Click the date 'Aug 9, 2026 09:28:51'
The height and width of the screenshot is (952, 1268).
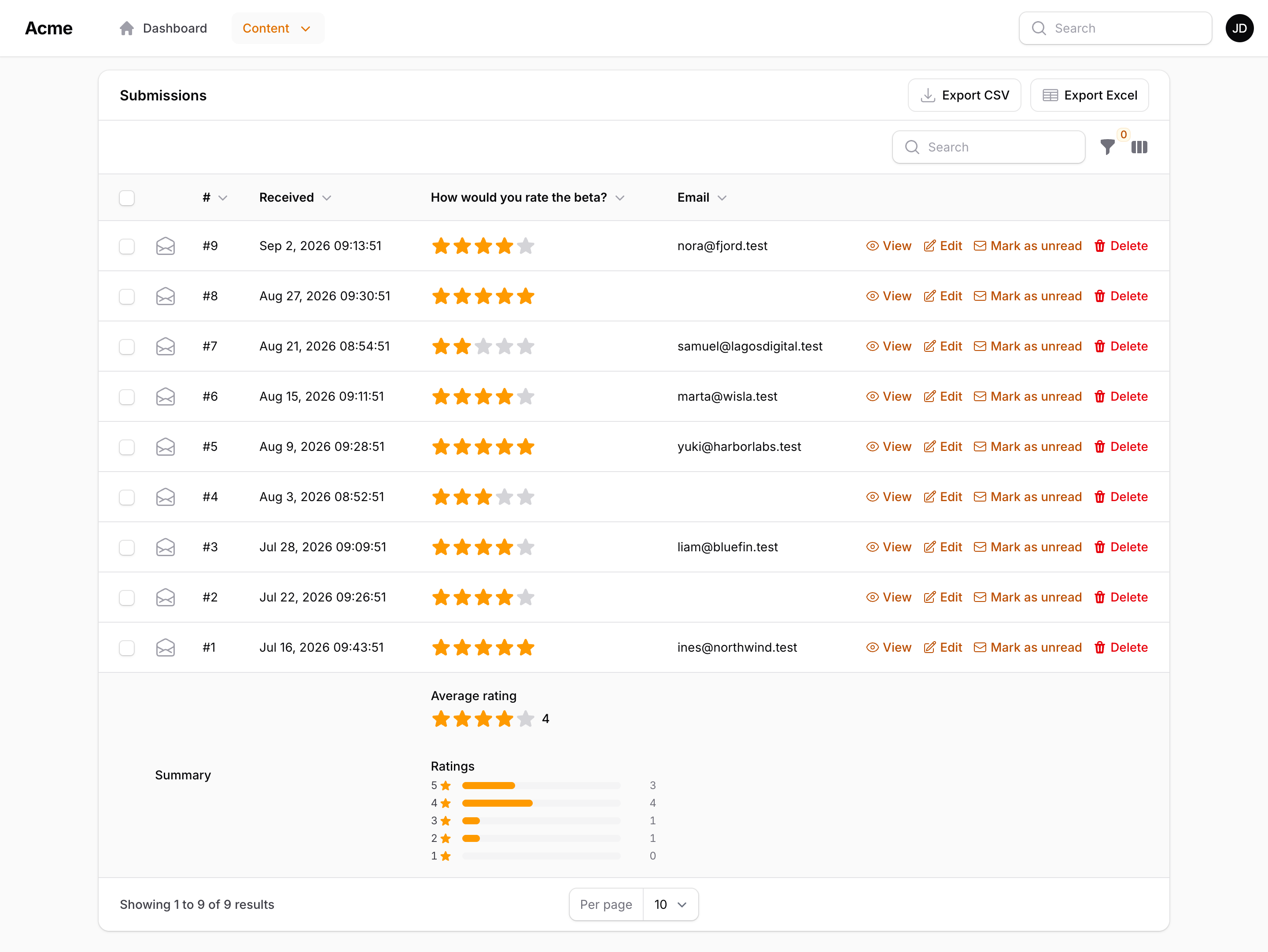point(321,447)
